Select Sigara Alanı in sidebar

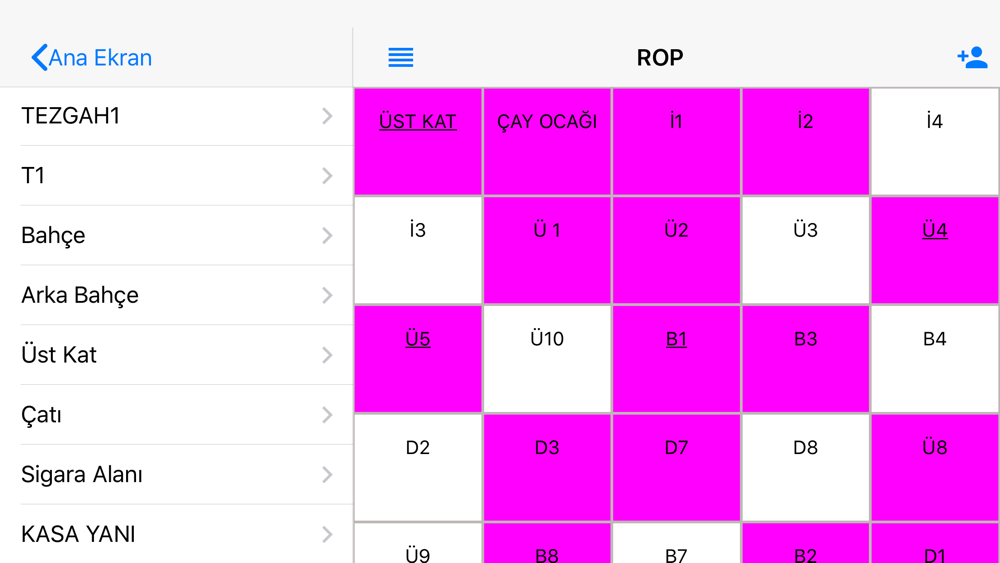[x=177, y=474]
